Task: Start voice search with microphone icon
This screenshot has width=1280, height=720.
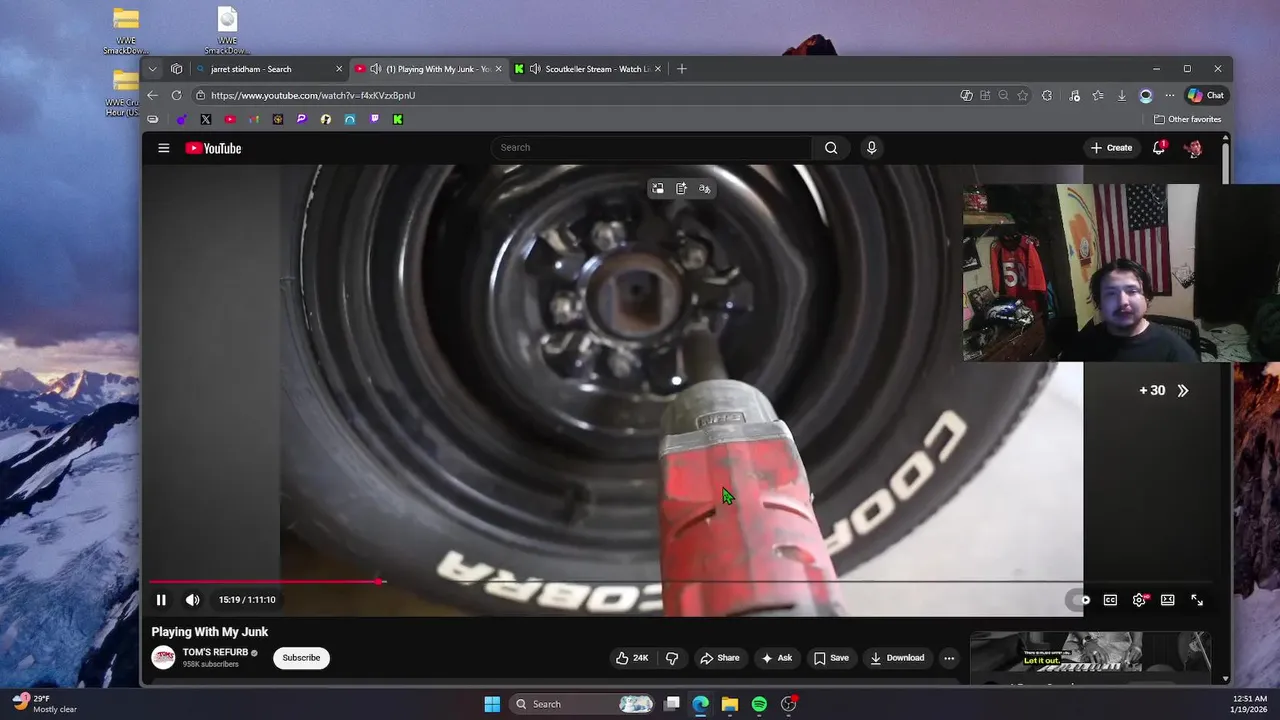Action: 871,147
